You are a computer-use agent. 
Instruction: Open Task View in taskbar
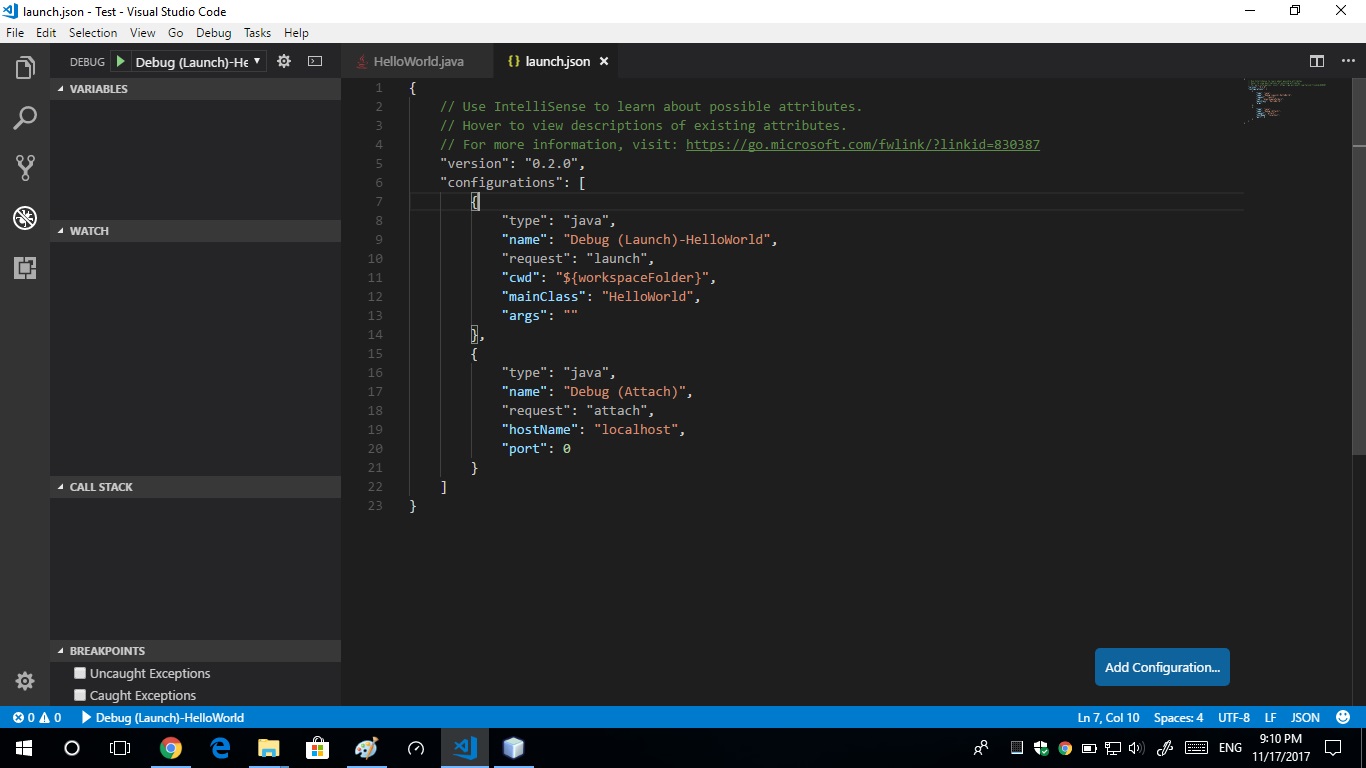coord(120,748)
